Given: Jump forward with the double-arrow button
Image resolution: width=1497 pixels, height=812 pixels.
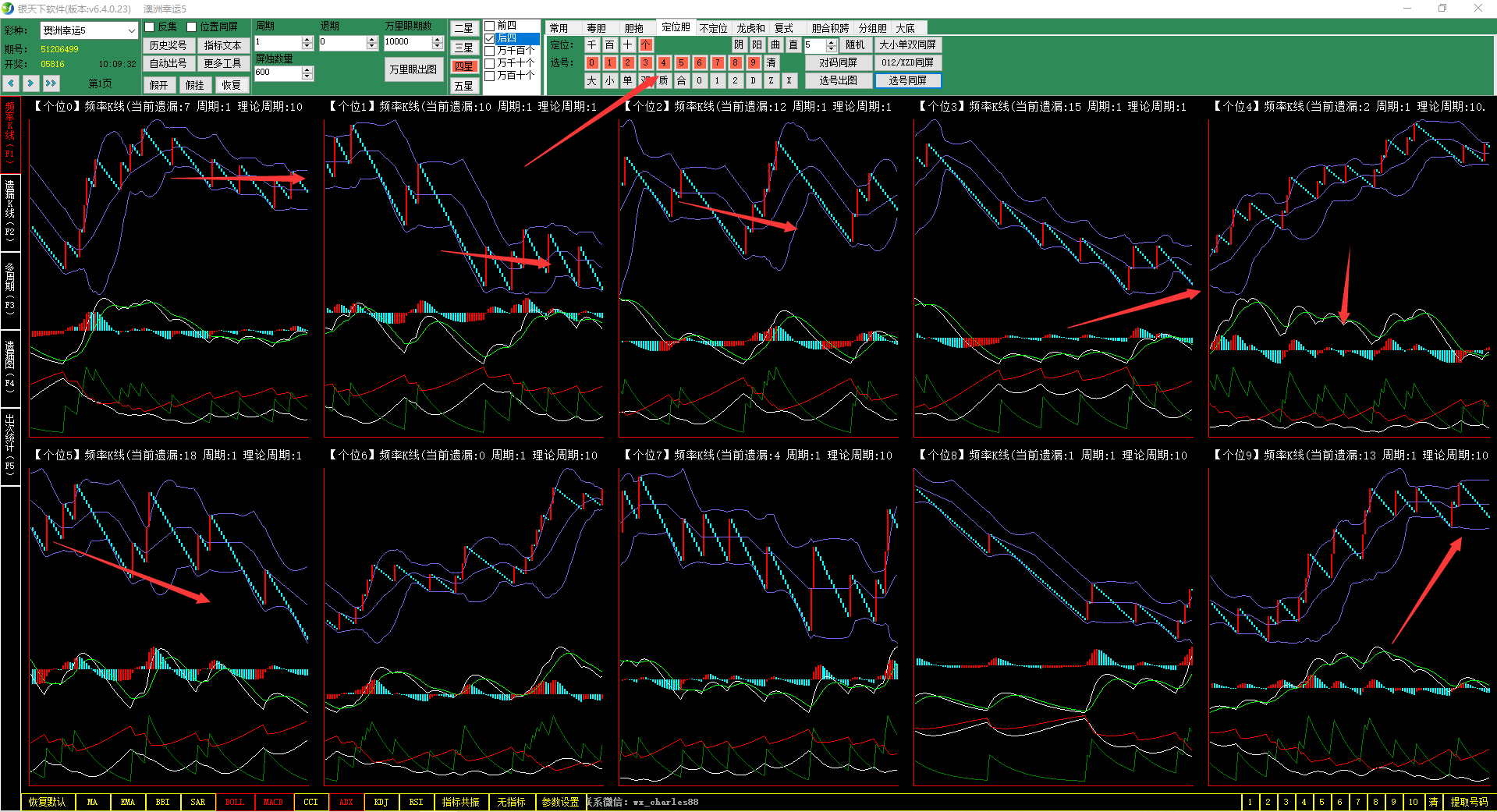Looking at the screenshot, I should pos(51,83).
